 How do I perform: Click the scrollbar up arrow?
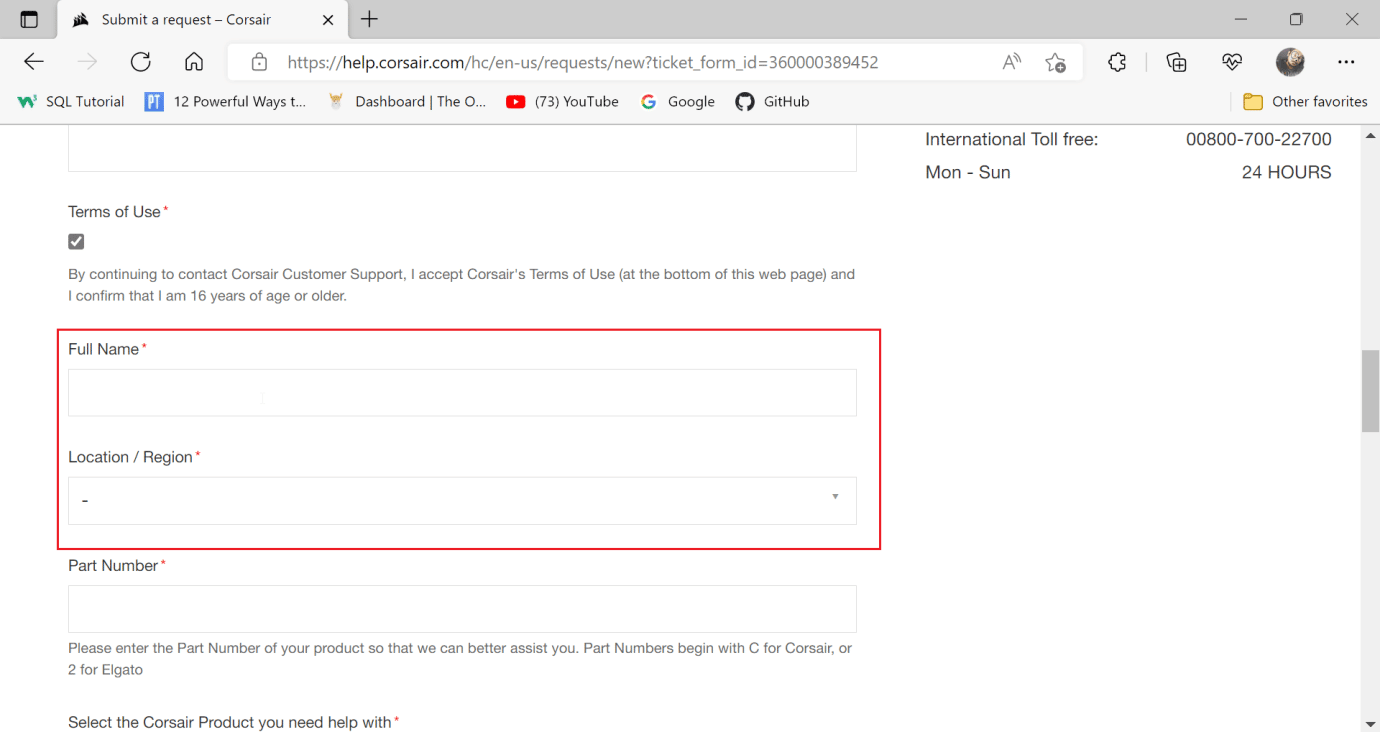1370,135
